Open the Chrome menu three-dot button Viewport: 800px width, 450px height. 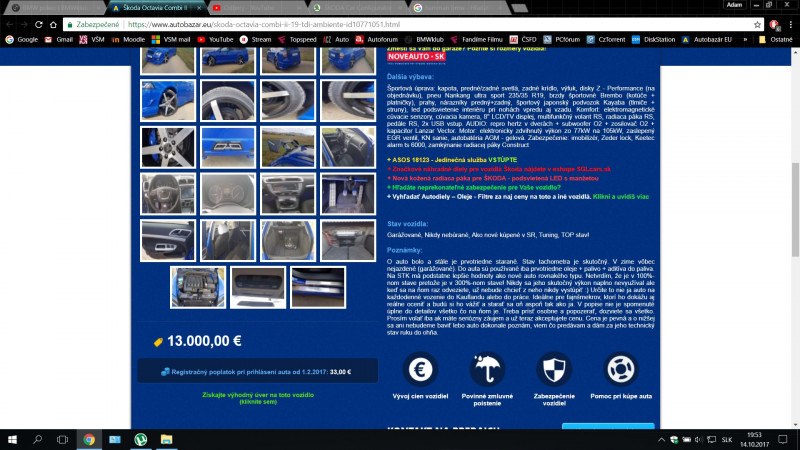(789, 23)
